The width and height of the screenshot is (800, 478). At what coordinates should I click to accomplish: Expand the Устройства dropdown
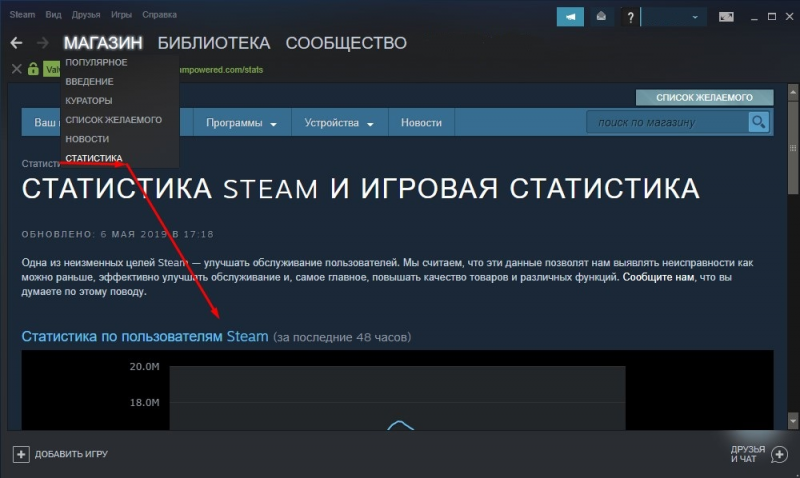point(339,123)
